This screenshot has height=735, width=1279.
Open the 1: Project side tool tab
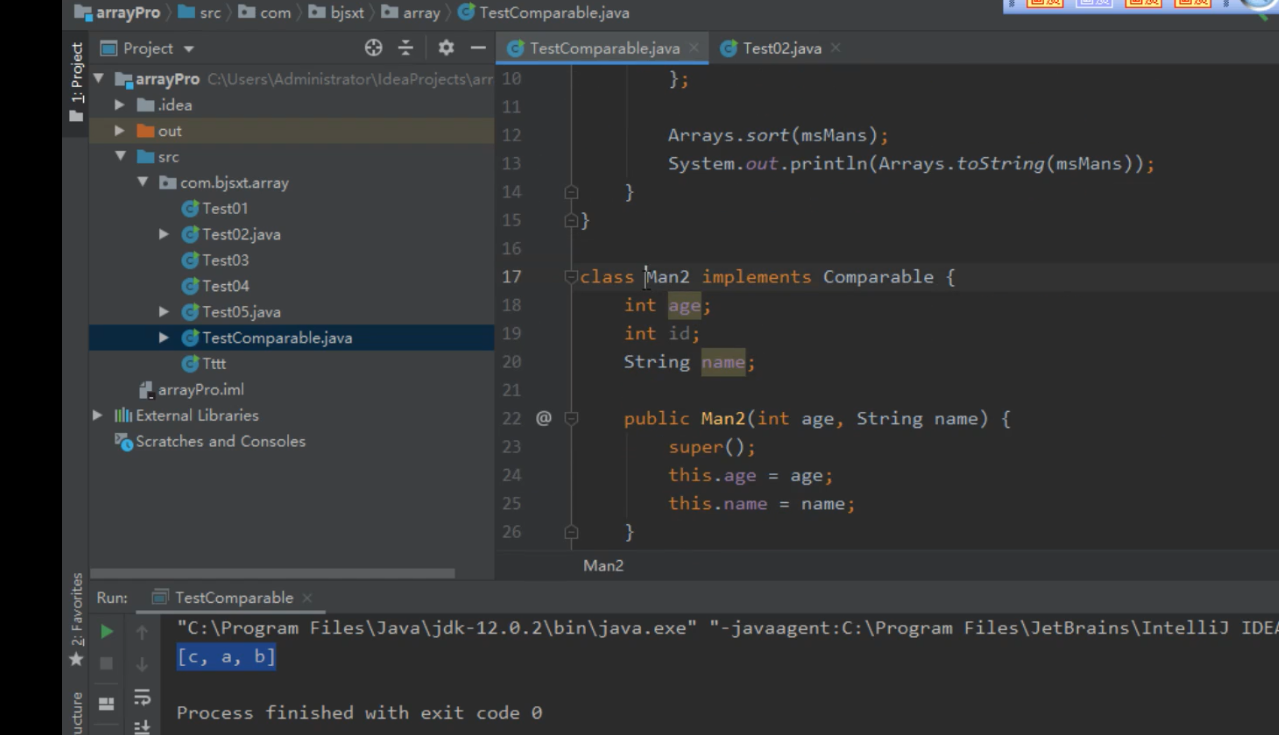click(76, 82)
